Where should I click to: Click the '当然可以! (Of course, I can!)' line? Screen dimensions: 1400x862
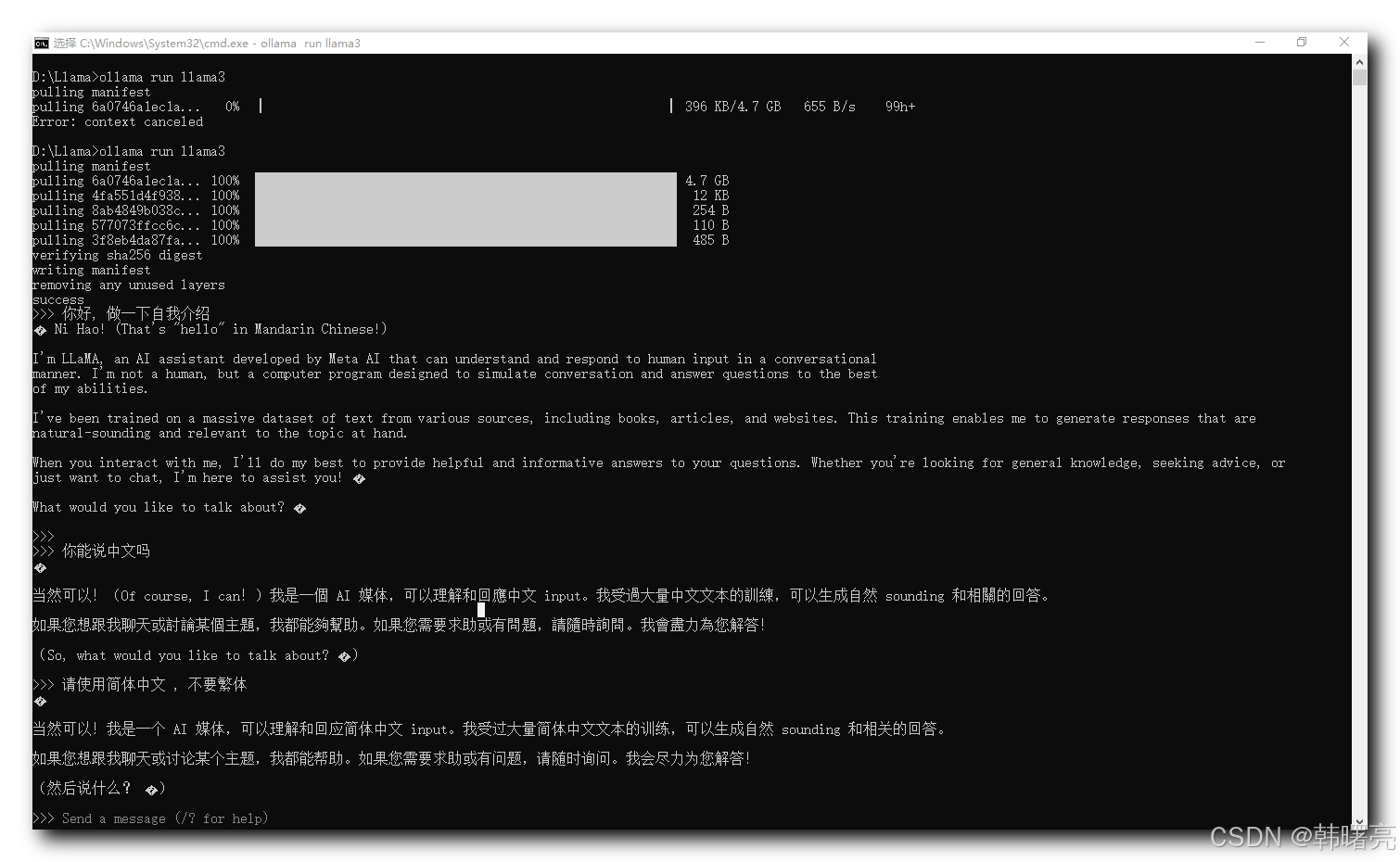tap(542, 596)
